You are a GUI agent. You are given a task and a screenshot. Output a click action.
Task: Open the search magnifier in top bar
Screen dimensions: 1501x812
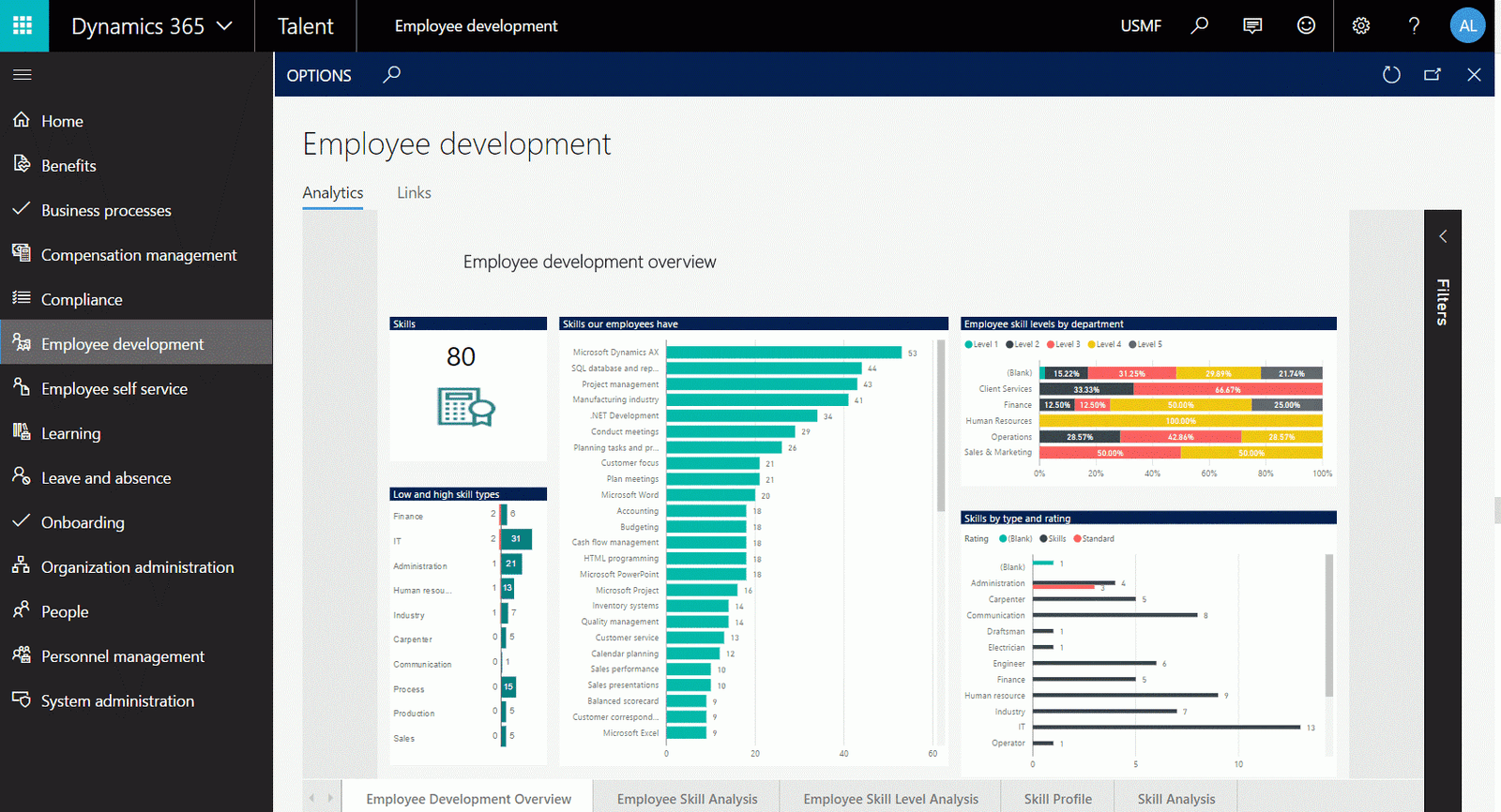tap(1199, 26)
